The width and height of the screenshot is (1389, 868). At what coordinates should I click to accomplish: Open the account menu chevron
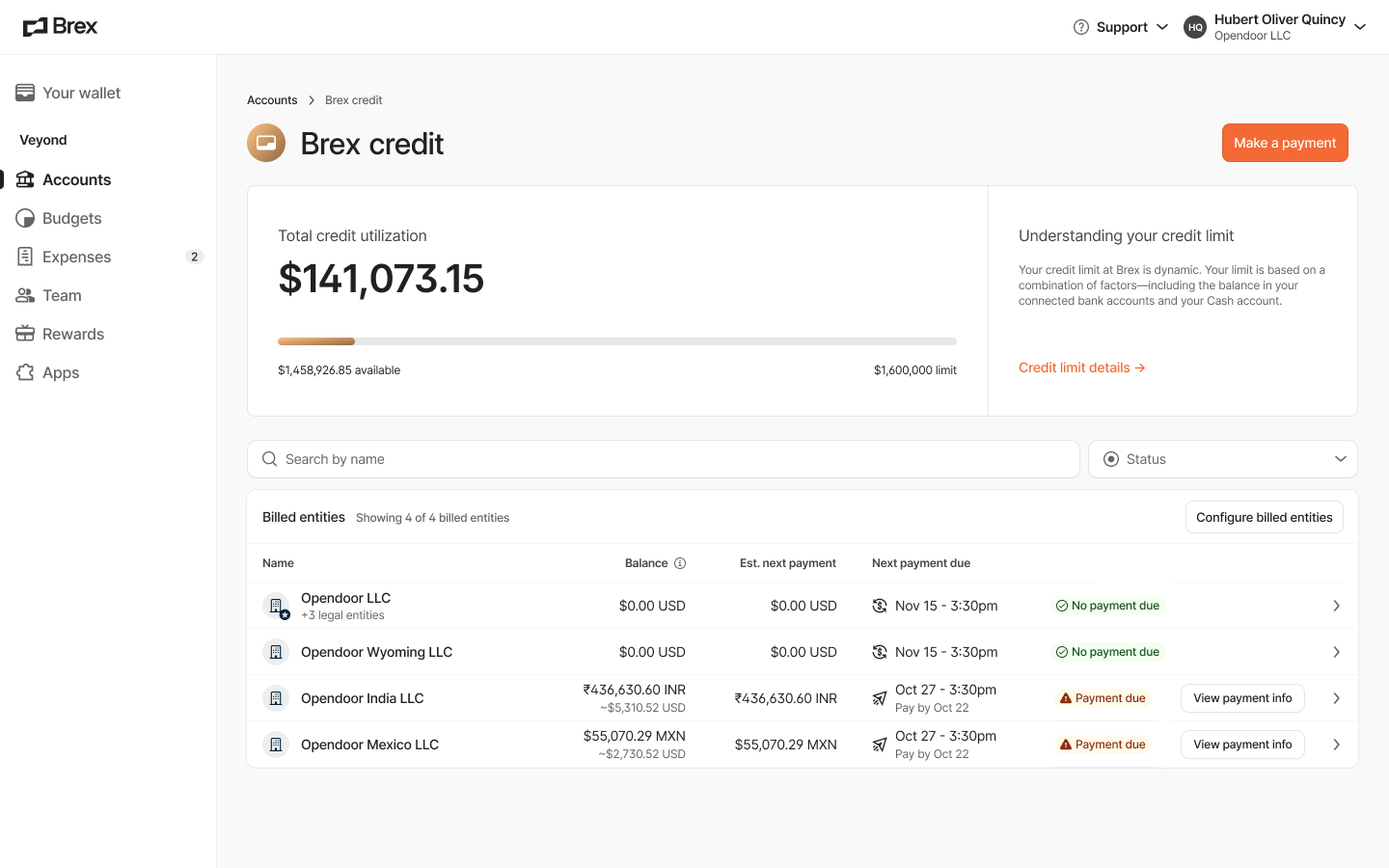(1360, 27)
